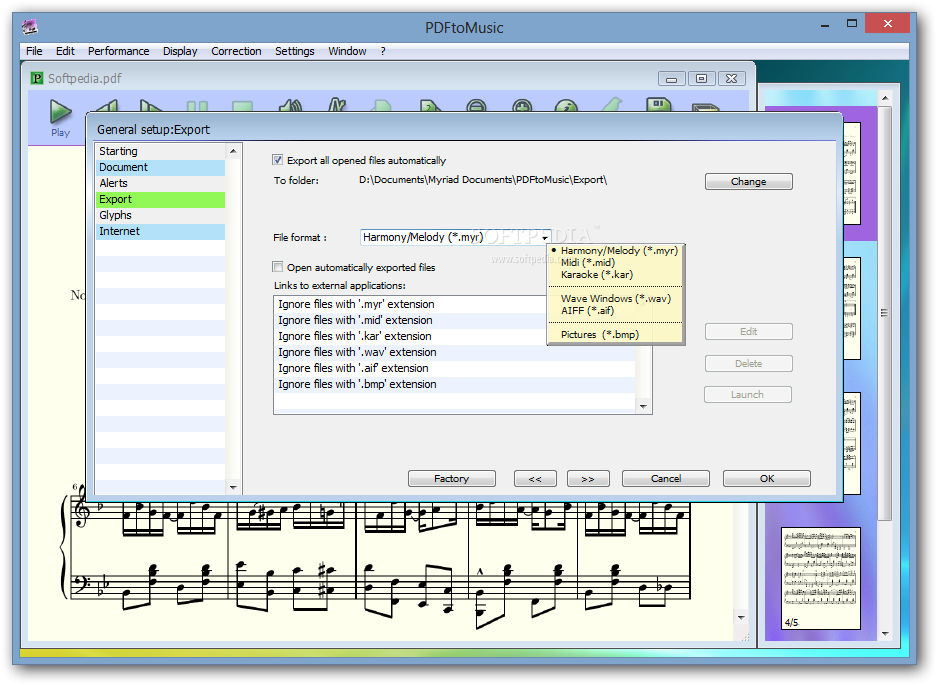Click the speaker volume icon in toolbar
Image resolution: width=937 pixels, height=685 pixels.
tap(290, 105)
